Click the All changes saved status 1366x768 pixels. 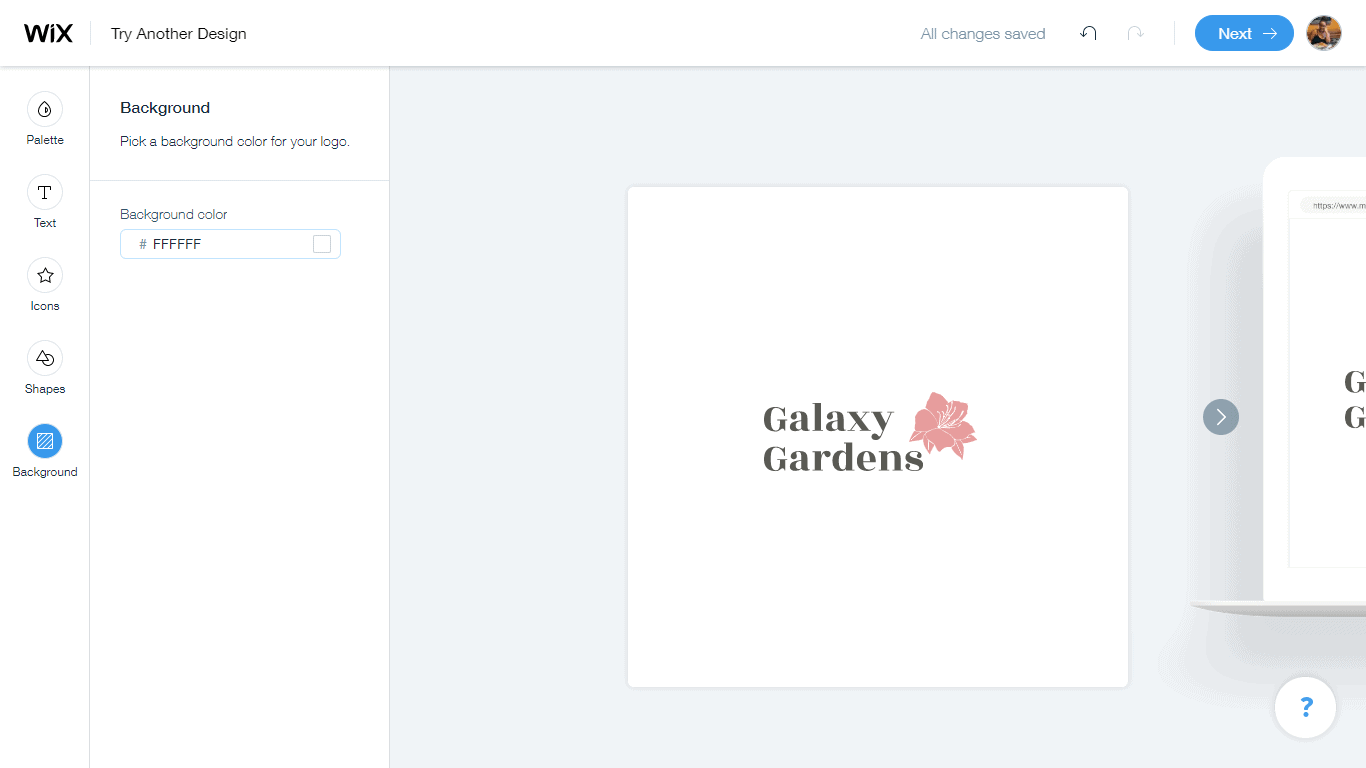click(x=983, y=34)
